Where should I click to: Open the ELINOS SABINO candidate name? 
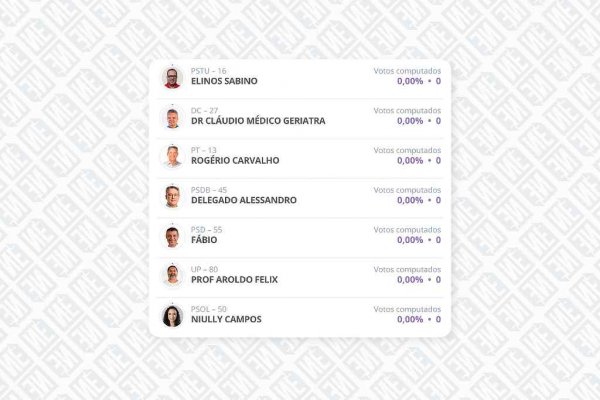224,81
